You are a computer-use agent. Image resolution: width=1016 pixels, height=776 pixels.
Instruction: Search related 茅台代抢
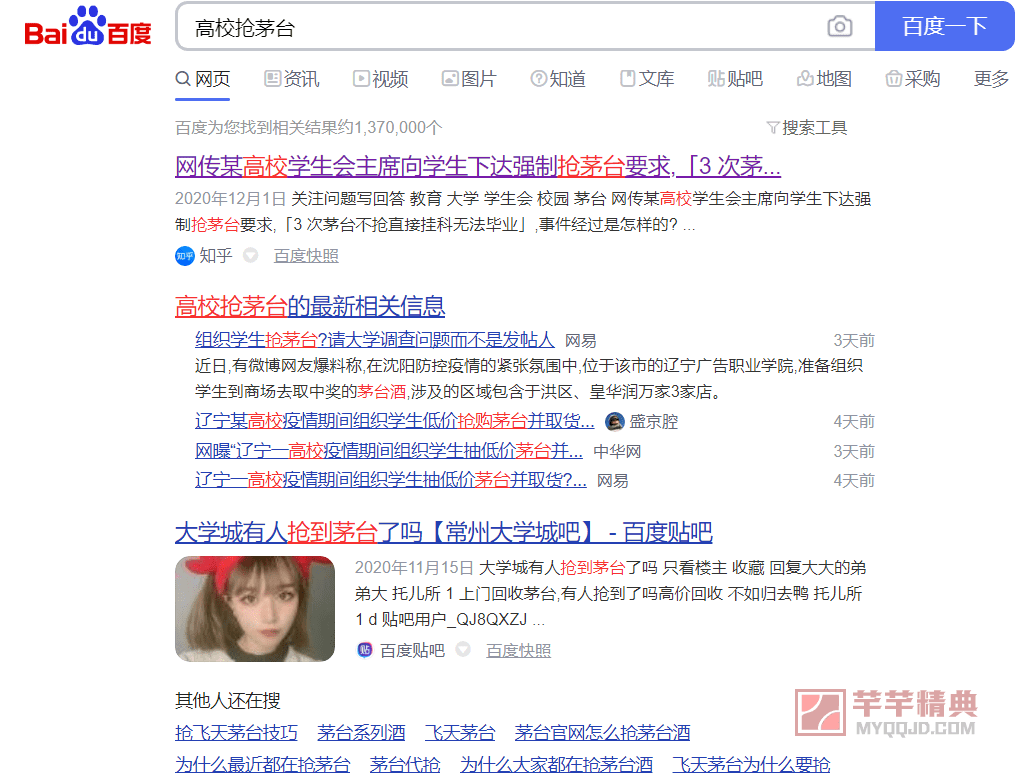(405, 764)
